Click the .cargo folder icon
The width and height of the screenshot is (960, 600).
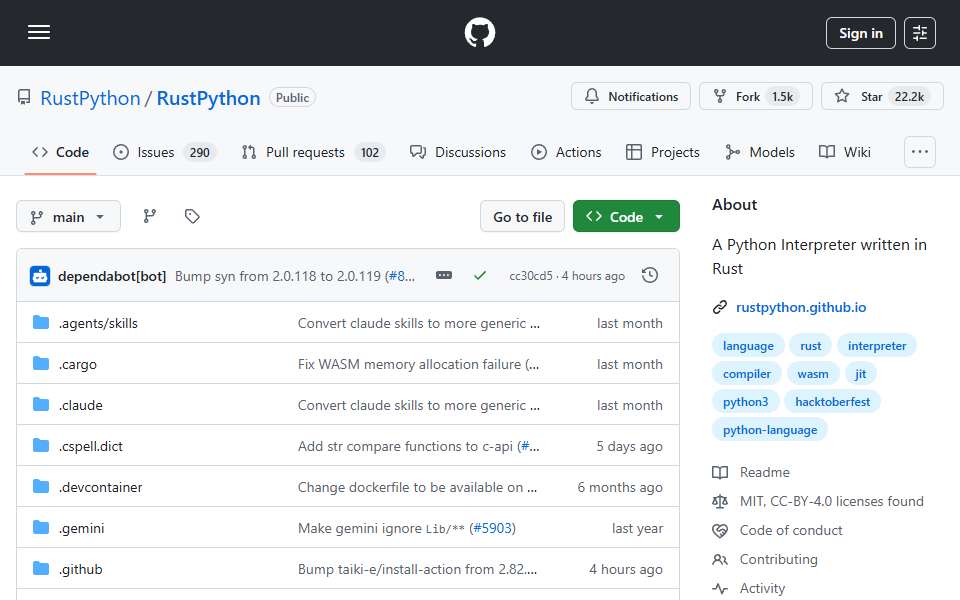click(x=40, y=364)
